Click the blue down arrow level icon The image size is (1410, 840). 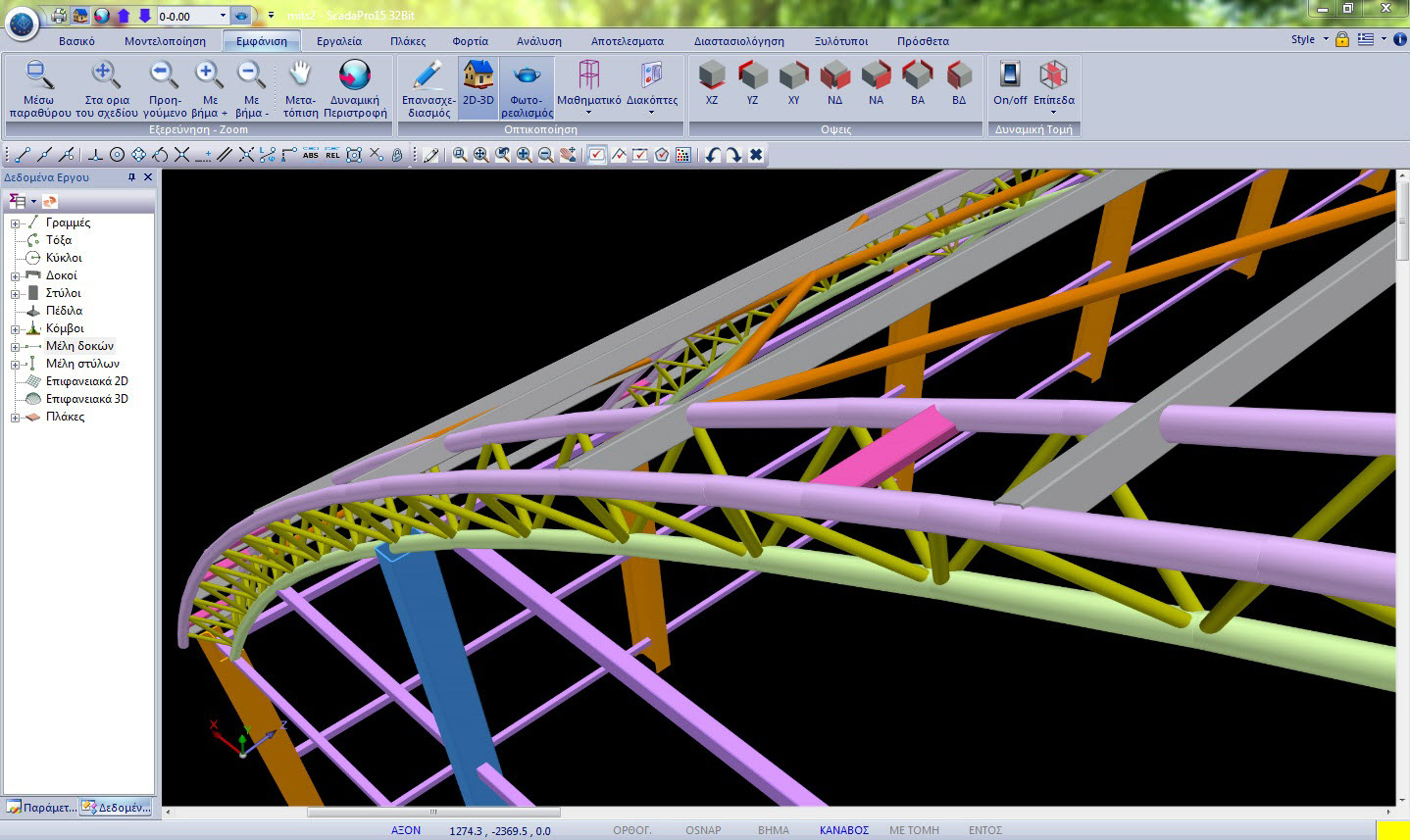pyautogui.click(x=144, y=16)
